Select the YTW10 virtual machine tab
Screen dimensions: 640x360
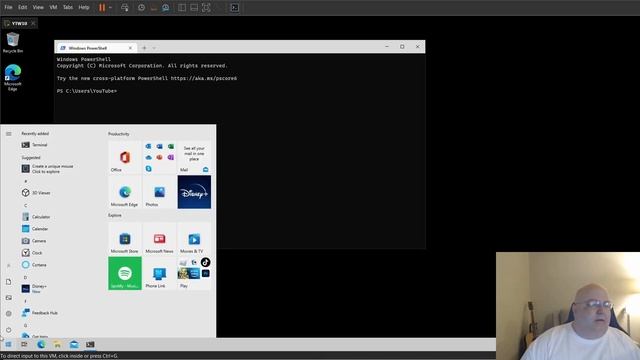point(19,23)
